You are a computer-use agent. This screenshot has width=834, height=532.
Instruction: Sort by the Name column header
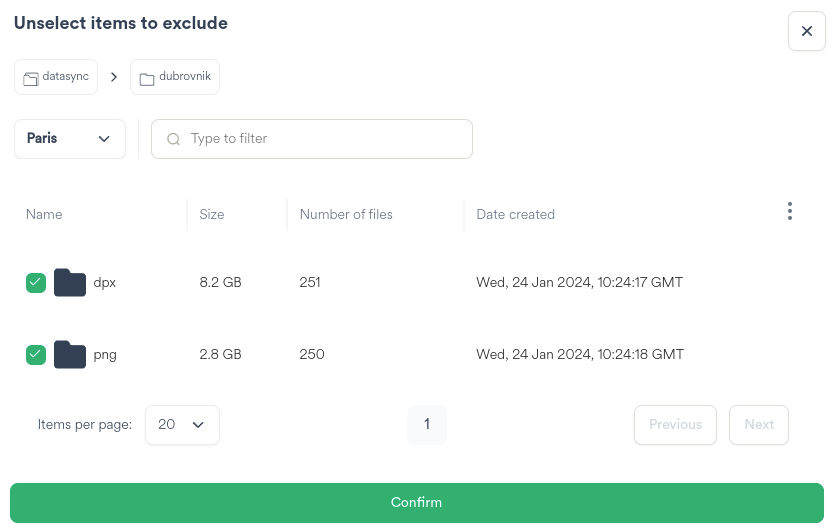pos(44,215)
